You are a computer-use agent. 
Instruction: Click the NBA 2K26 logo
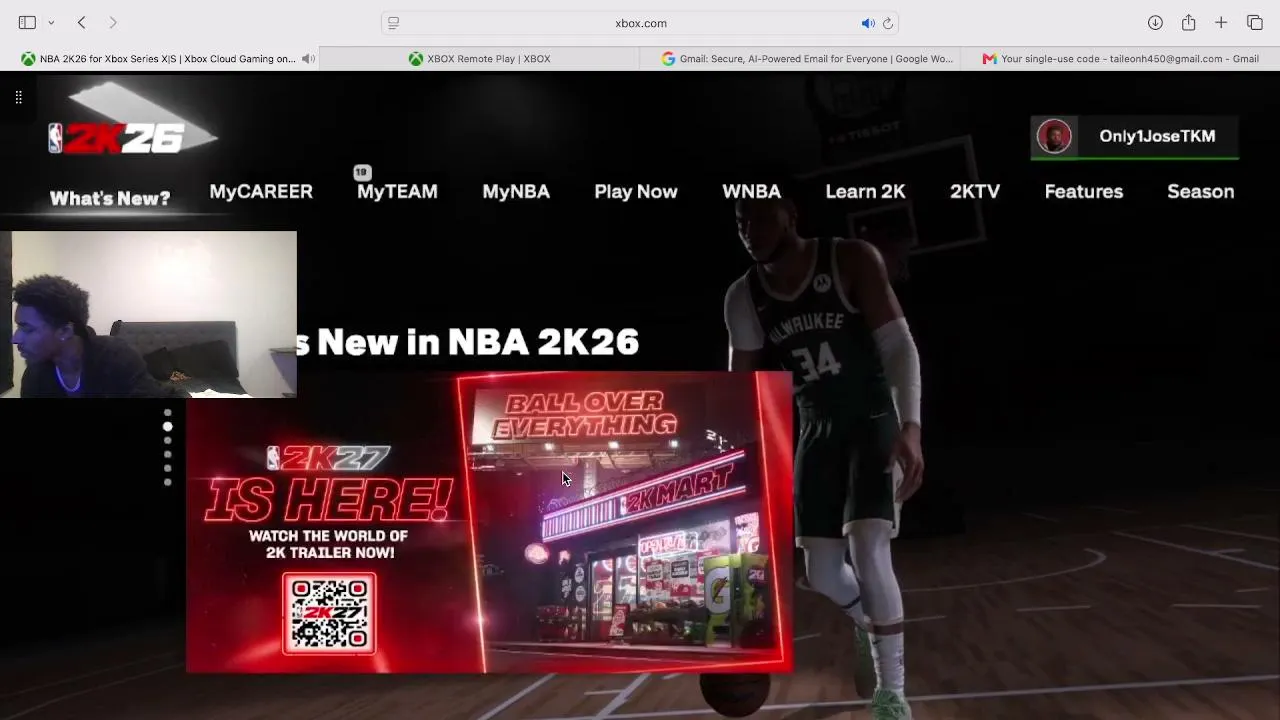[117, 138]
